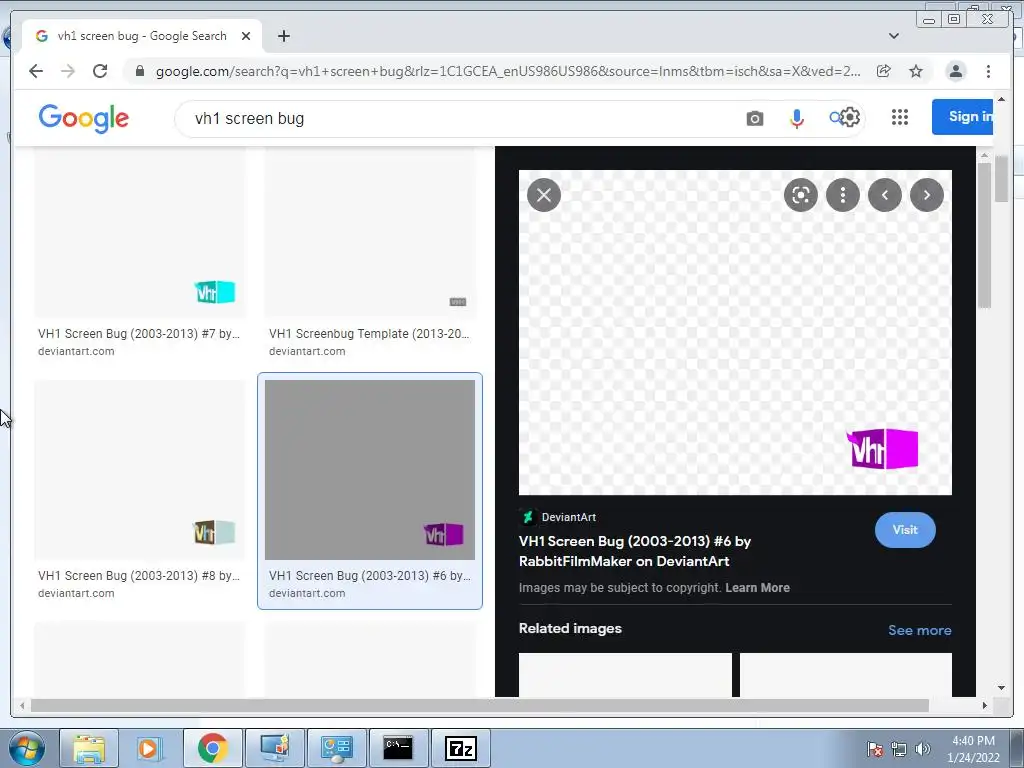Open the second related image thumbnail
Viewport: 1024px width, 768px height.
tap(846, 675)
